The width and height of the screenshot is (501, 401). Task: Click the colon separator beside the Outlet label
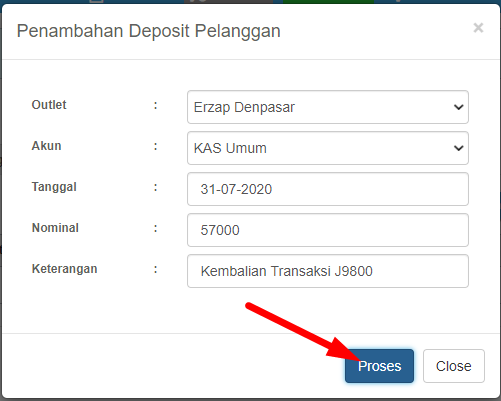point(155,106)
